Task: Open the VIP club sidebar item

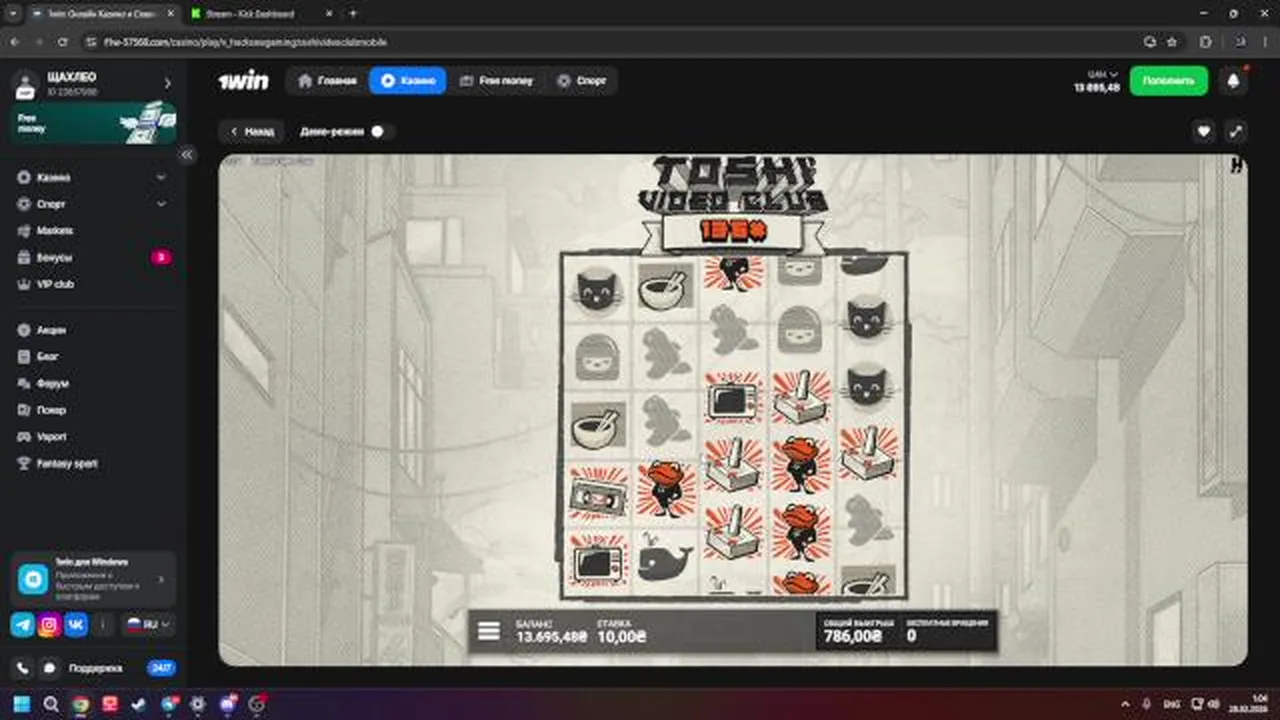Action: pos(94,284)
